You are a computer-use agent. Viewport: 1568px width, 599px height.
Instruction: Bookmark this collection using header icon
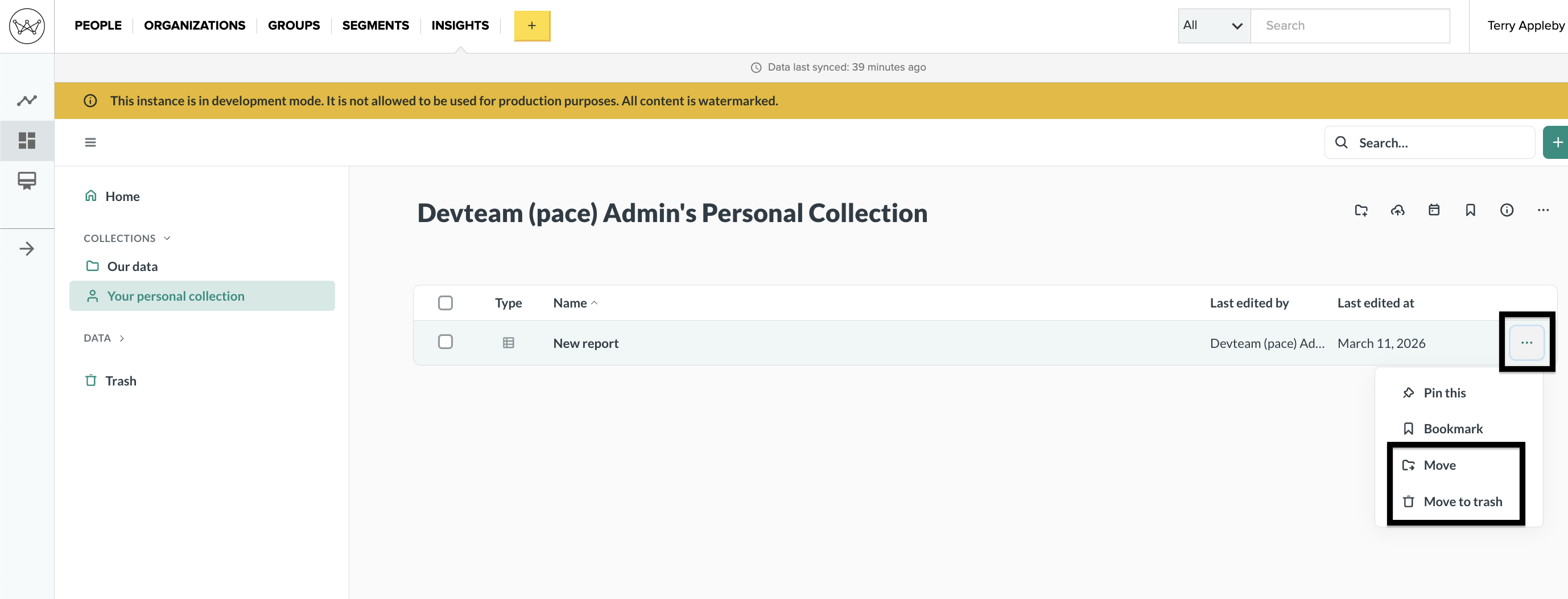[1471, 210]
